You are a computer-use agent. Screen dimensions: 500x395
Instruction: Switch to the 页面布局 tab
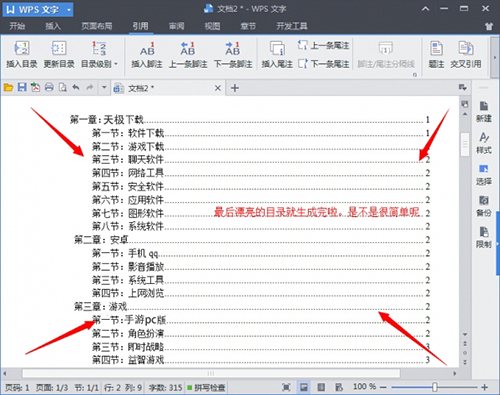(97, 26)
